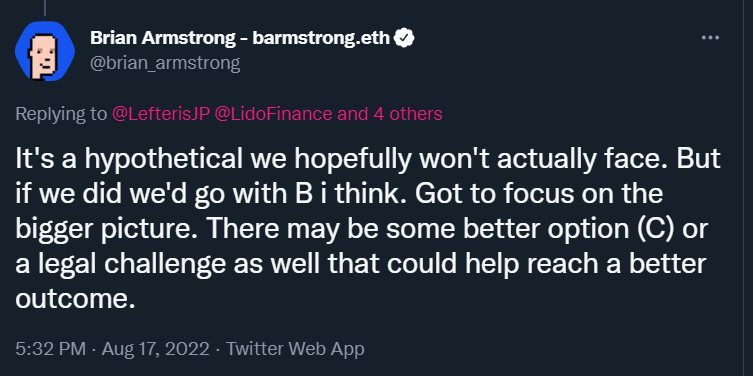Open the @brian_armstrong handle
This screenshot has width=753, height=376.
tap(165, 63)
